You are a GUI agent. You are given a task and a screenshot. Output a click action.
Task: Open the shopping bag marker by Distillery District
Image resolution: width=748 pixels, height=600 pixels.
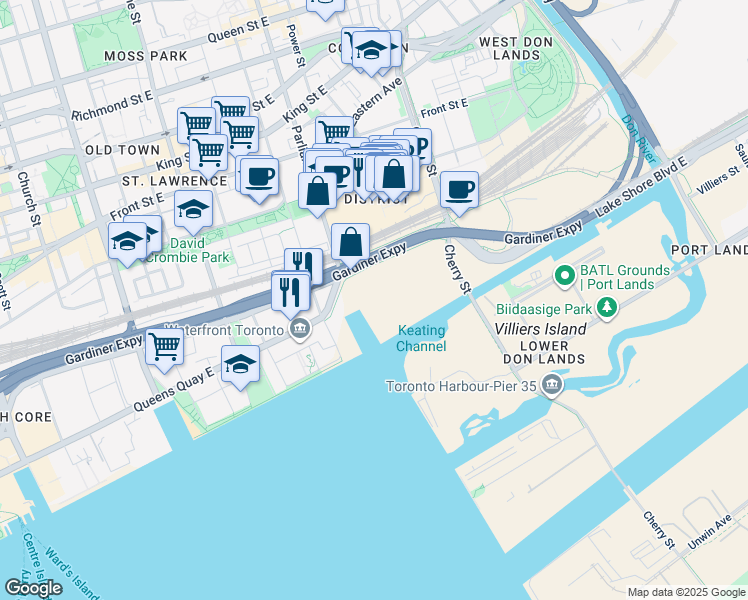[394, 175]
